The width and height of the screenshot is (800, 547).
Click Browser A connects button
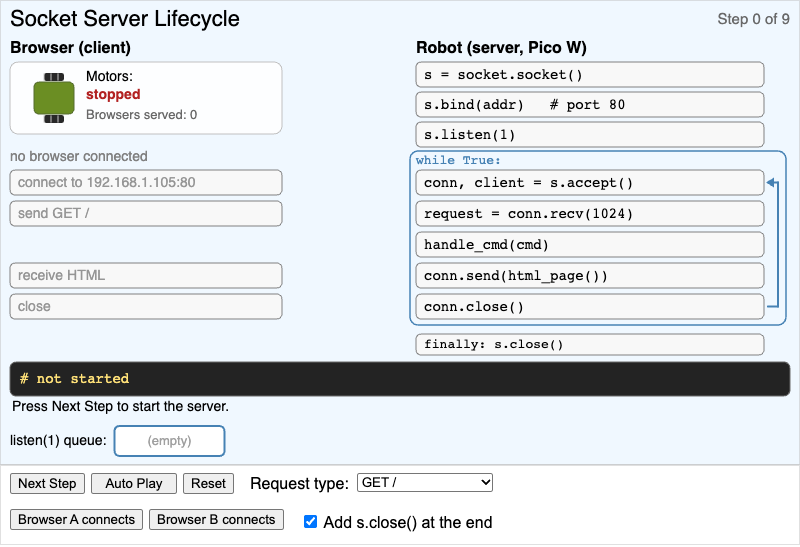tap(77, 519)
